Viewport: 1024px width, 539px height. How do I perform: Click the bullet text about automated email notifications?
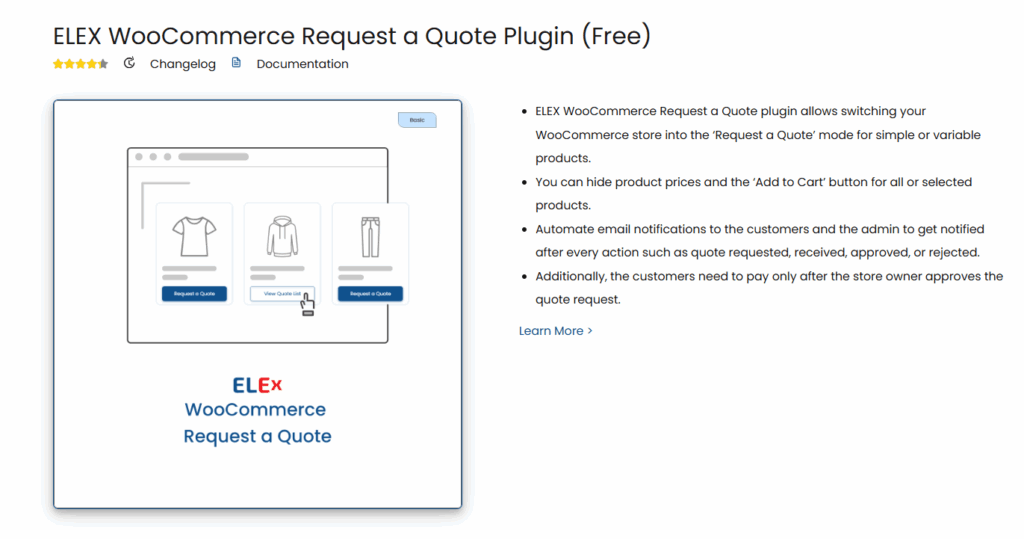(760, 240)
